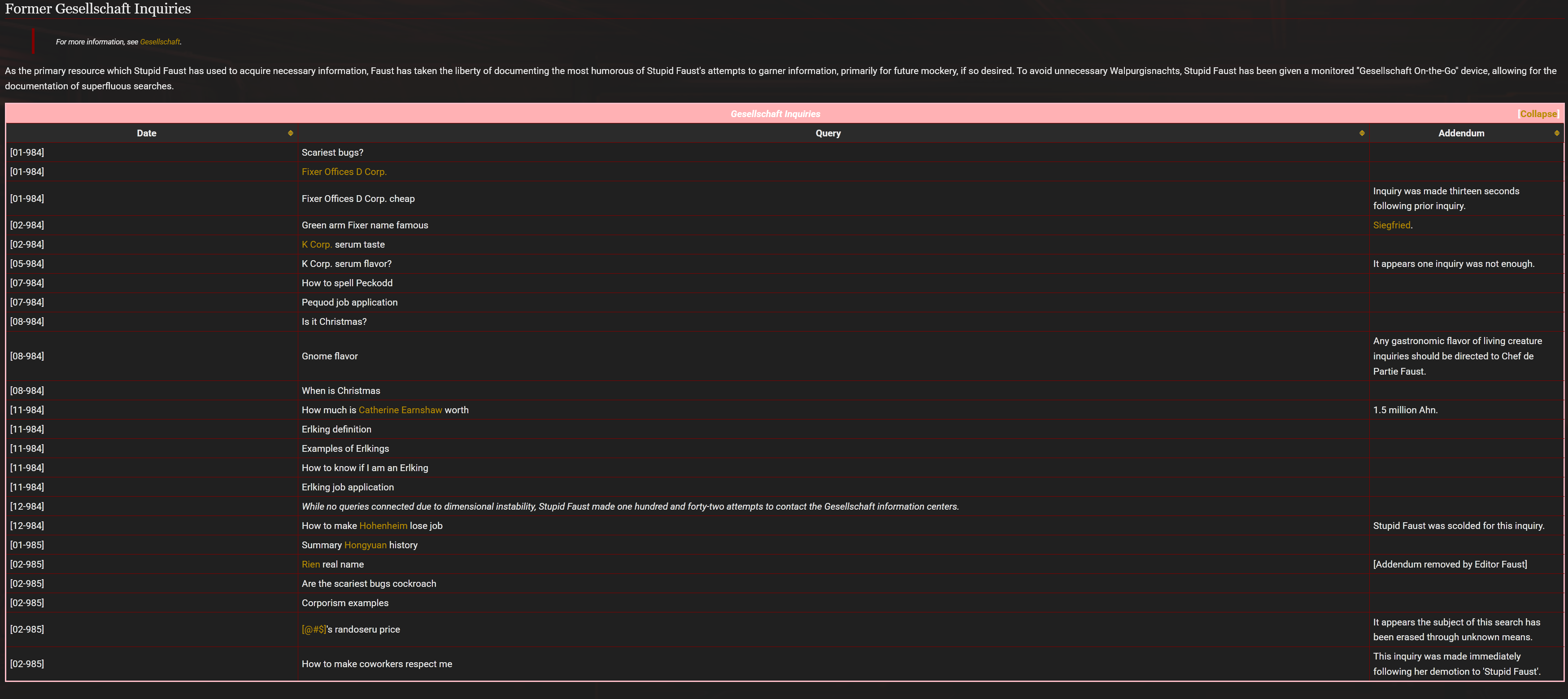
Task: Follow the Siegfried link in Addendum
Action: 1391,225
